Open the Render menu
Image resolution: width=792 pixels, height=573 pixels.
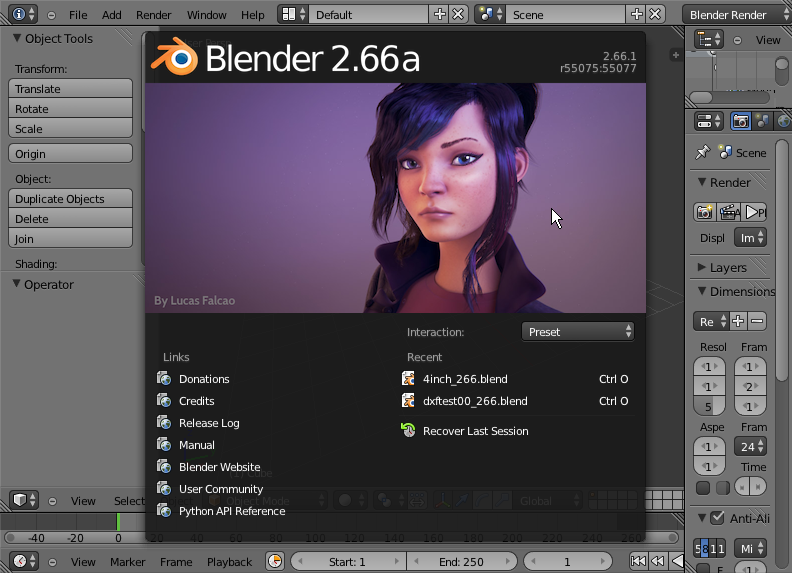coord(154,15)
